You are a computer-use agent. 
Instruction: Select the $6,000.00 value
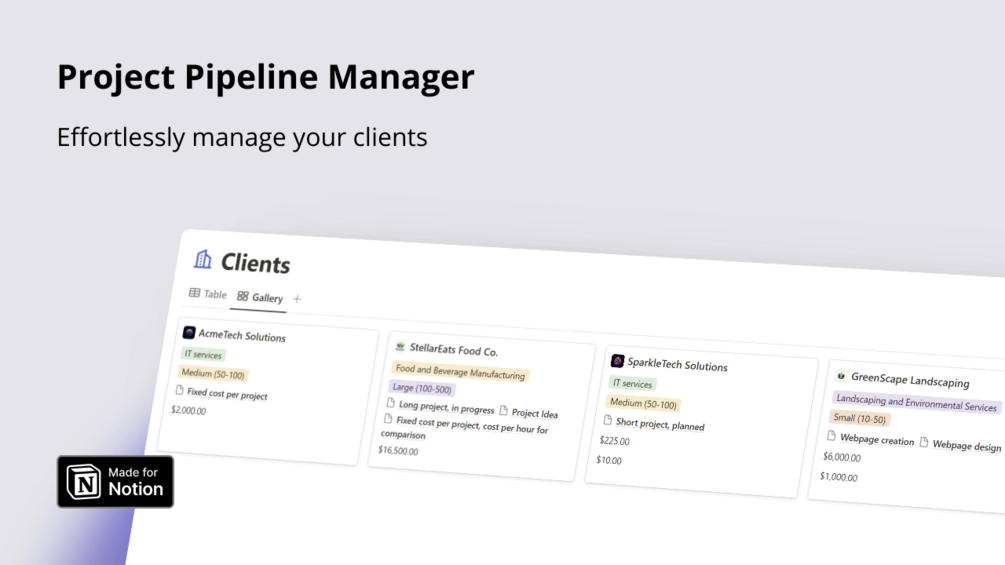[842, 457]
